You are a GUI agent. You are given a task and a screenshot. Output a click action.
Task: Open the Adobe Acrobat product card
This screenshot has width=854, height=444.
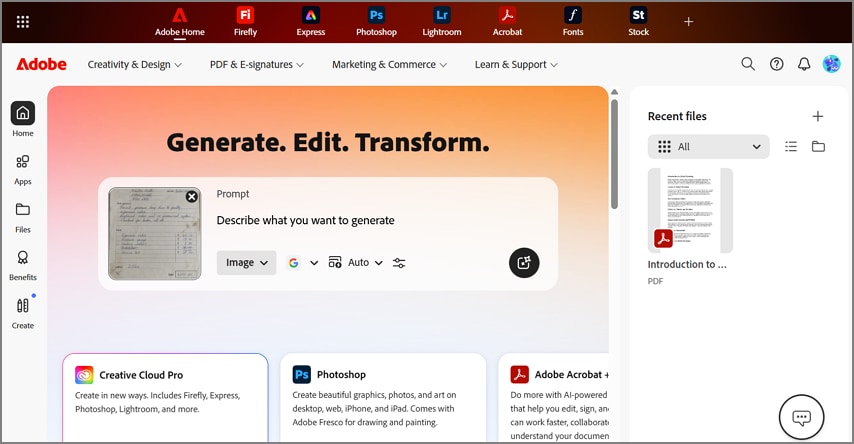pos(553,398)
